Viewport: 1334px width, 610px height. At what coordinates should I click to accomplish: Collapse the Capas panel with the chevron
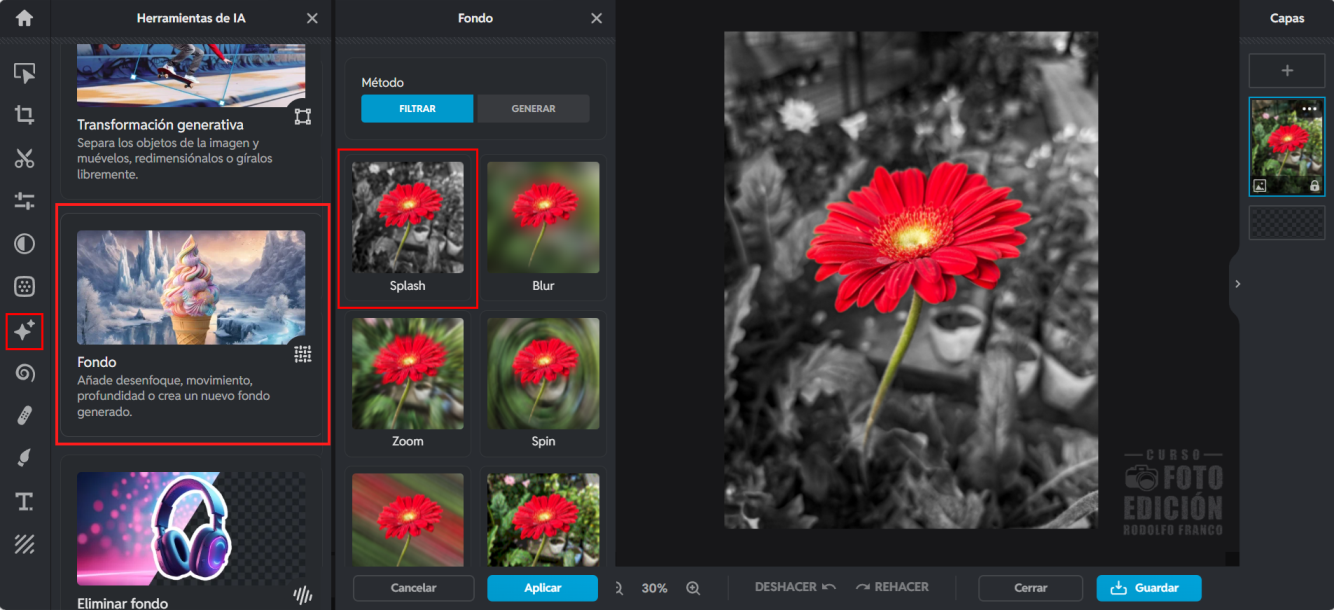1237,284
